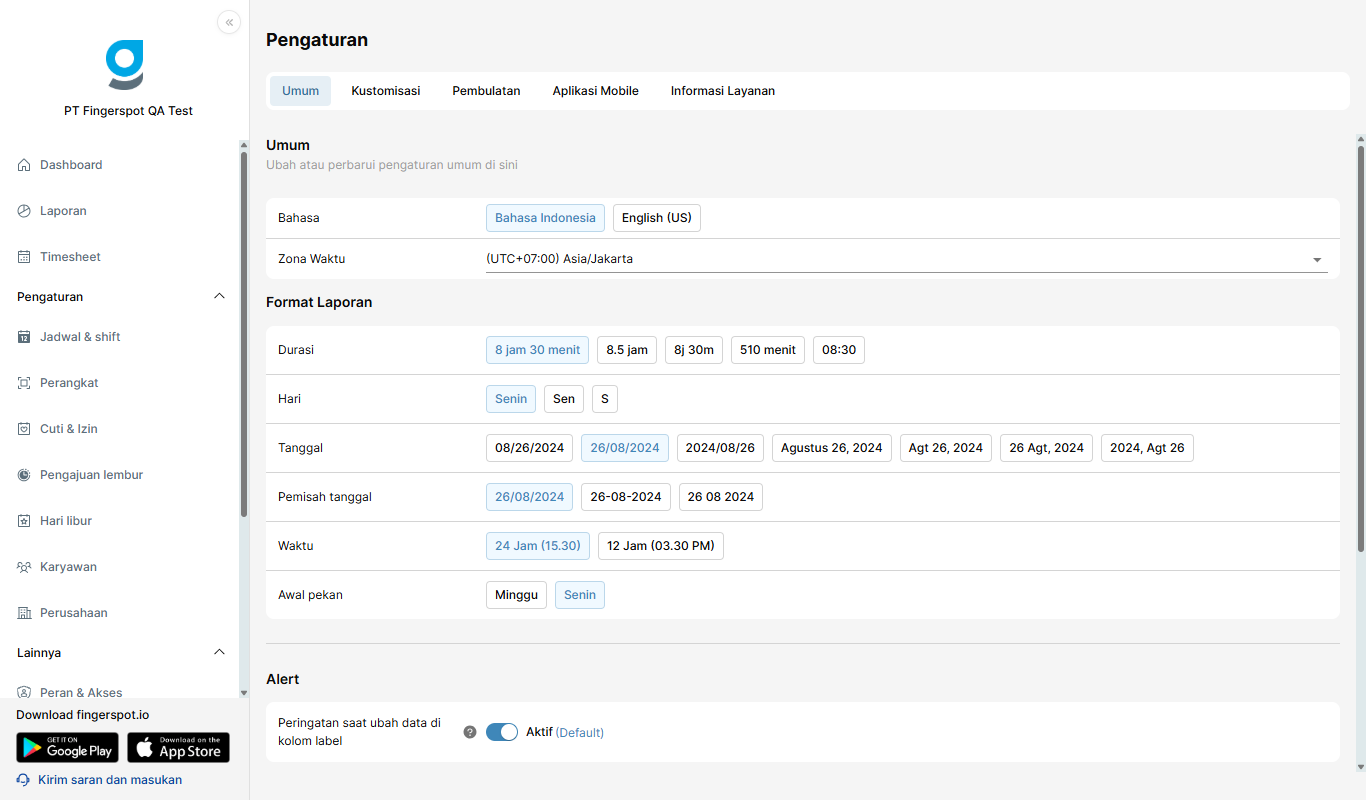
Task: Collapse the Lainnya sidebar section
Action: click(x=220, y=653)
